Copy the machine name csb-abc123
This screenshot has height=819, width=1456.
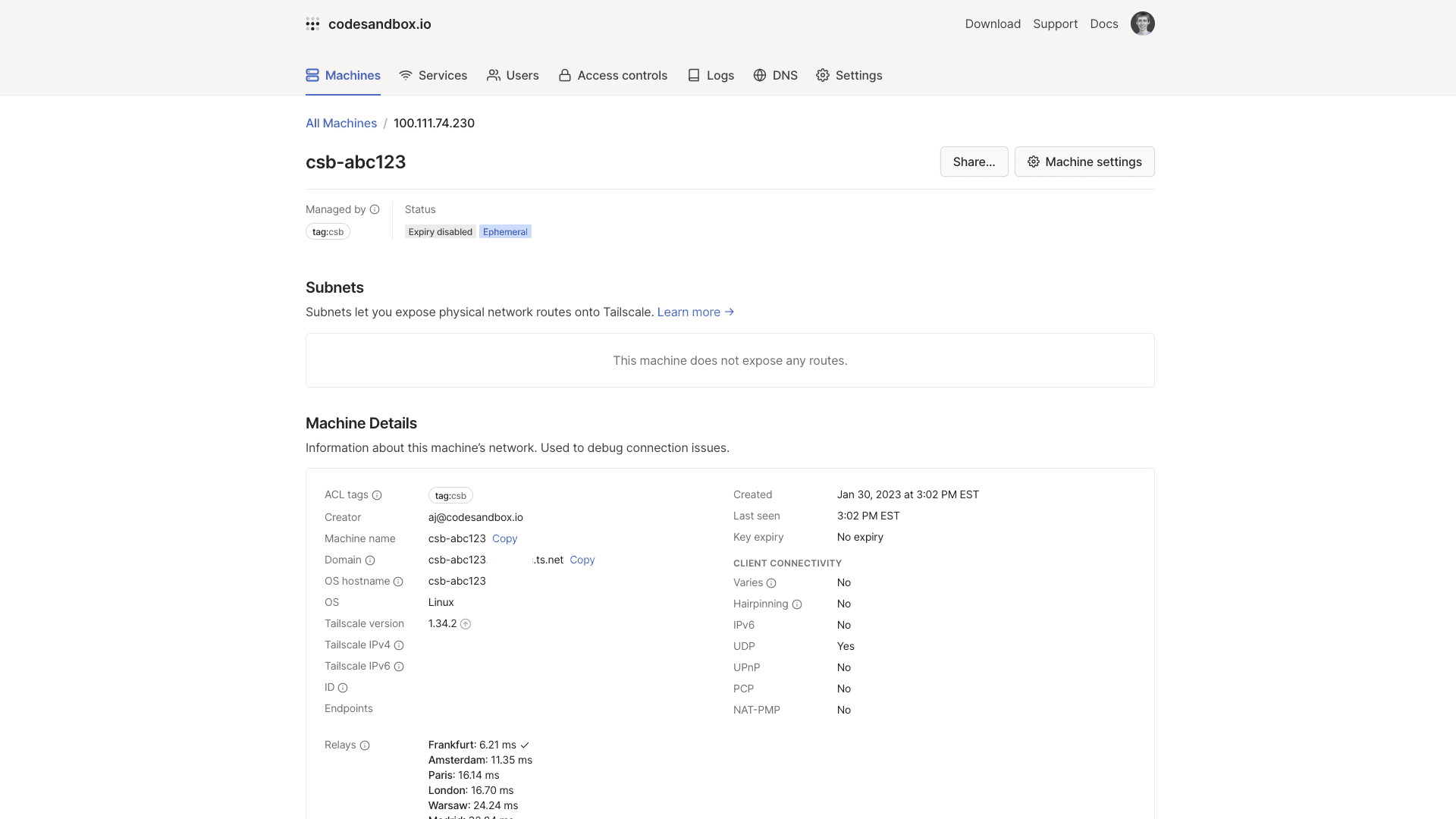point(504,538)
